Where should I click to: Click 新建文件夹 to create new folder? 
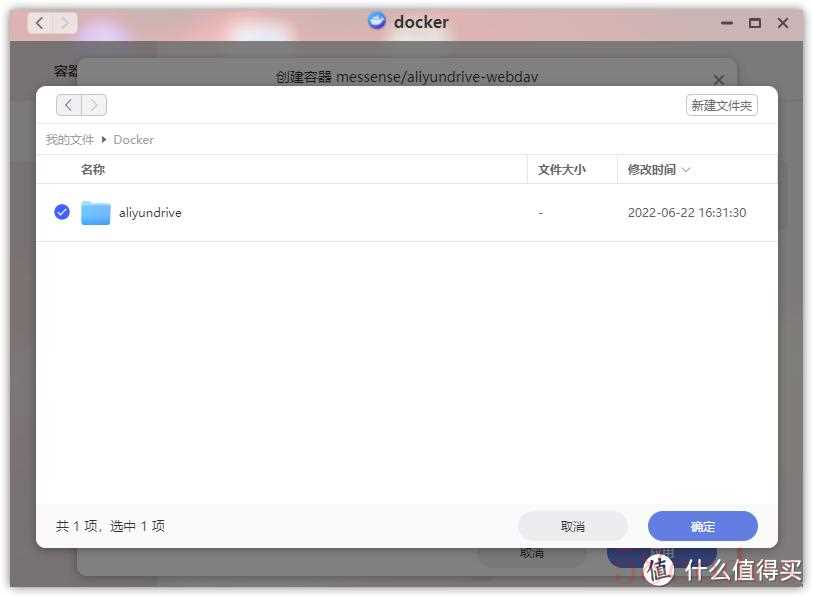click(721, 105)
